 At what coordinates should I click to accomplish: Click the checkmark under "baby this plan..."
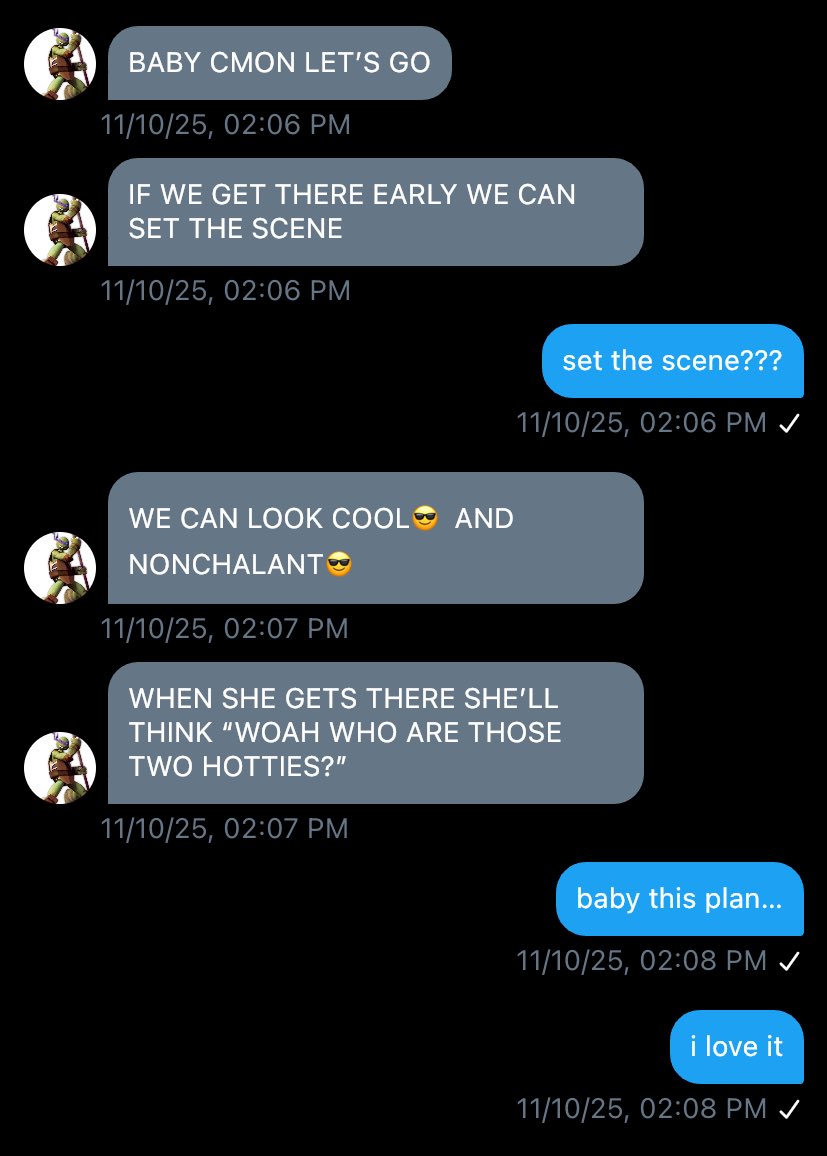point(789,961)
